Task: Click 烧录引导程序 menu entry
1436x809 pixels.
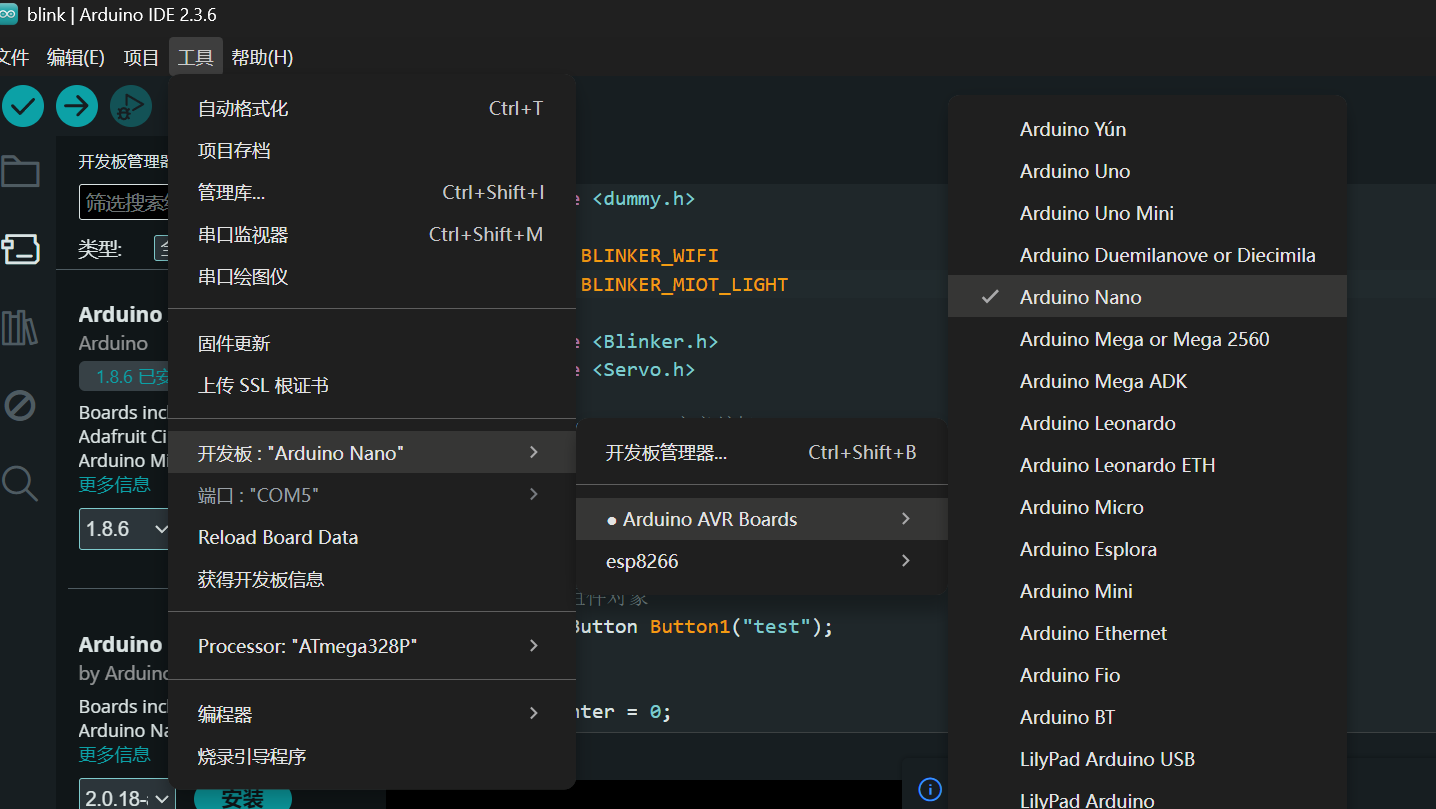Action: [x=372, y=756]
